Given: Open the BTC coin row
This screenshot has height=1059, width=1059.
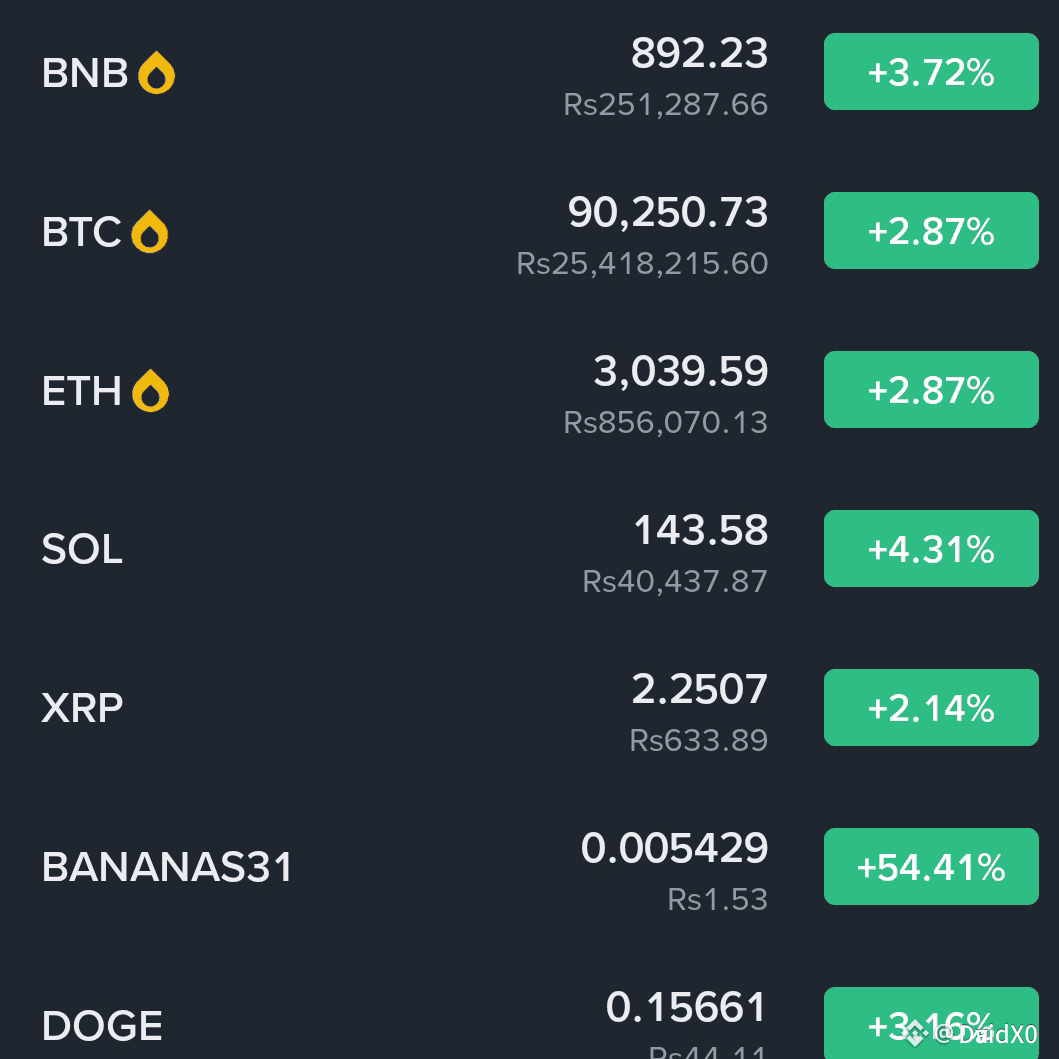Looking at the screenshot, I should coord(530,232).
